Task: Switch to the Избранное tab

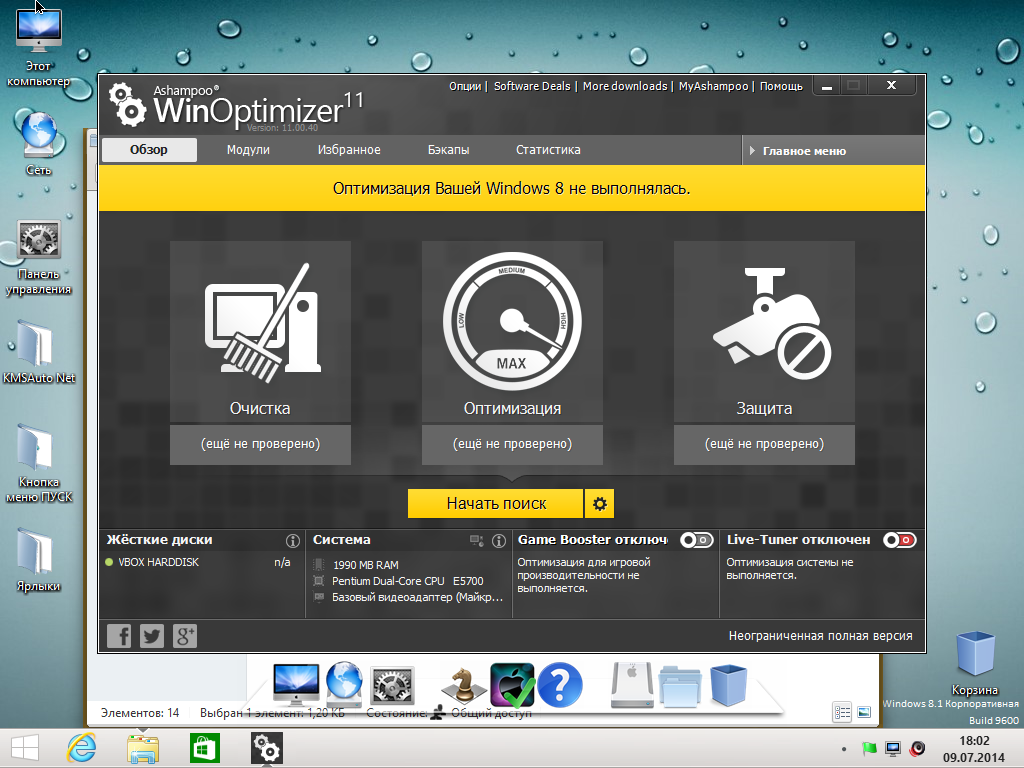Action: pos(349,150)
